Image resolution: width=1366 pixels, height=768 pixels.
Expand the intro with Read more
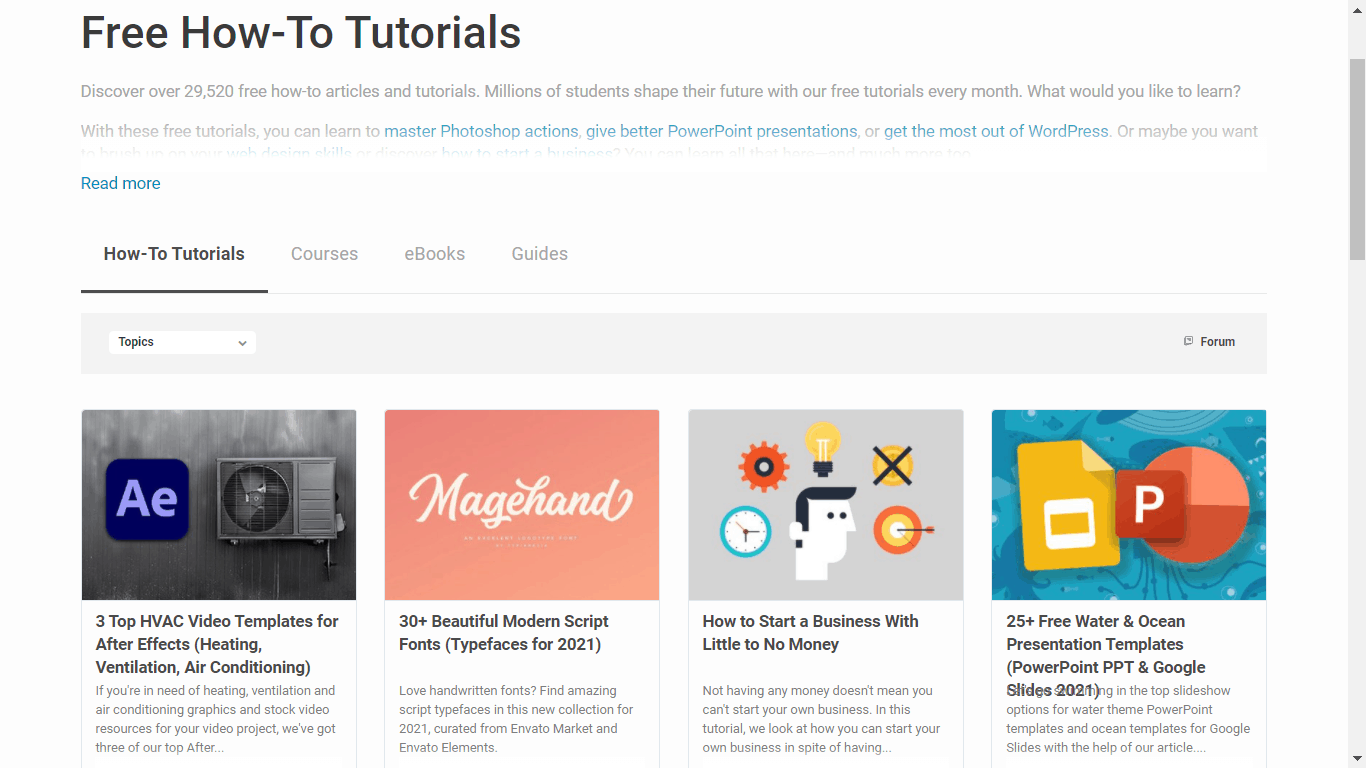pos(121,183)
